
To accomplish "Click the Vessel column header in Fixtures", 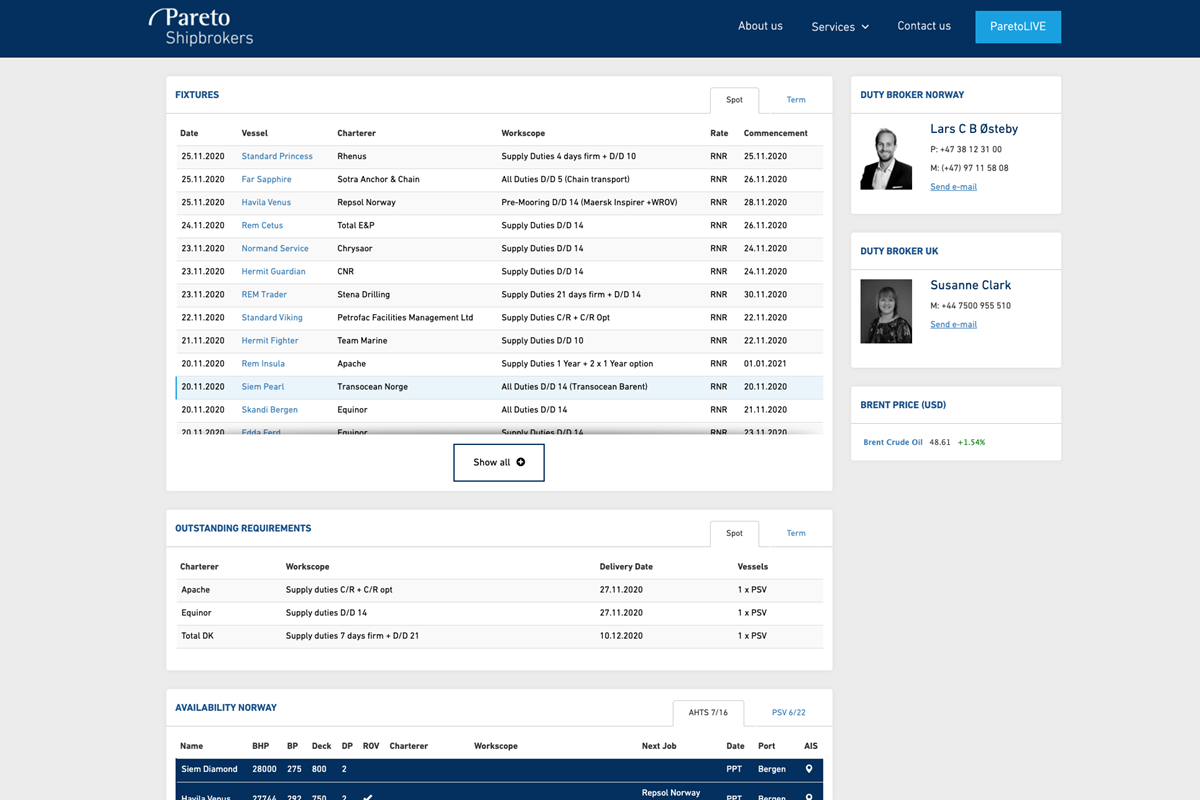I will (x=255, y=133).
